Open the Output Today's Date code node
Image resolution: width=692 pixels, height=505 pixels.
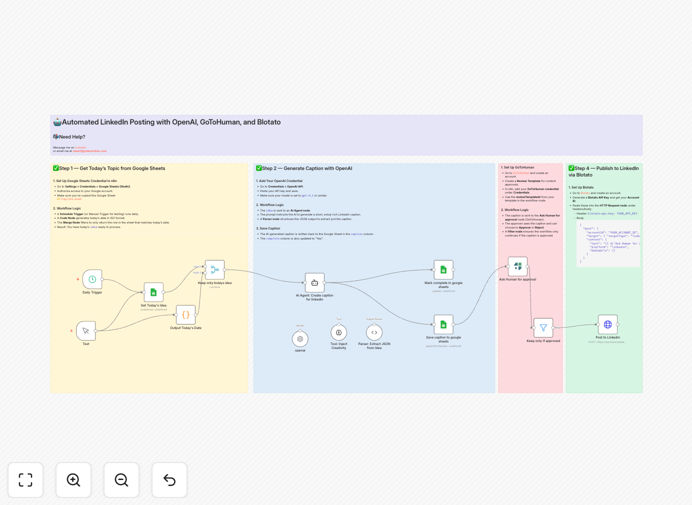(186, 315)
